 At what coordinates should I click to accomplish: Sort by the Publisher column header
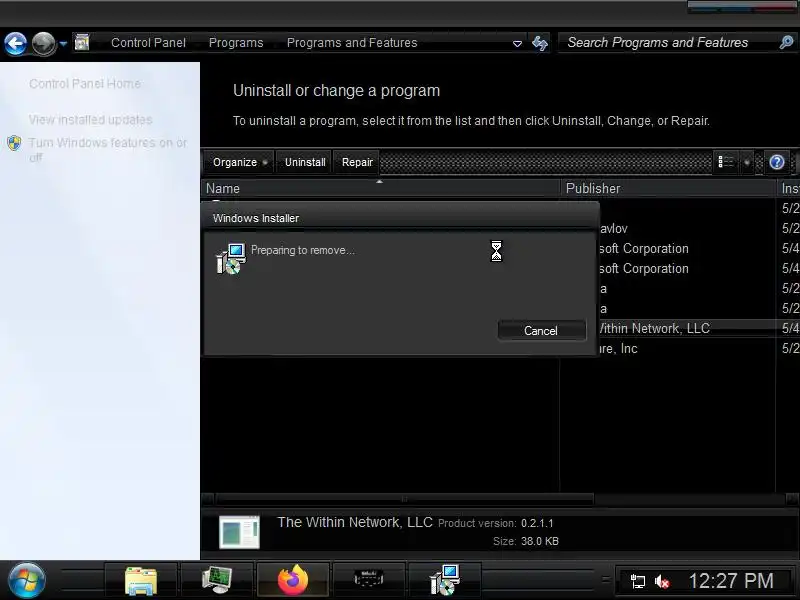point(668,188)
